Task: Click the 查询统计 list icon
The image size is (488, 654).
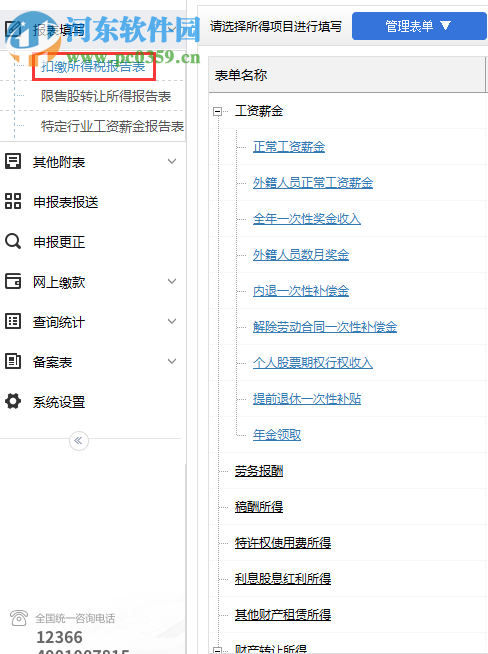Action: point(13,321)
